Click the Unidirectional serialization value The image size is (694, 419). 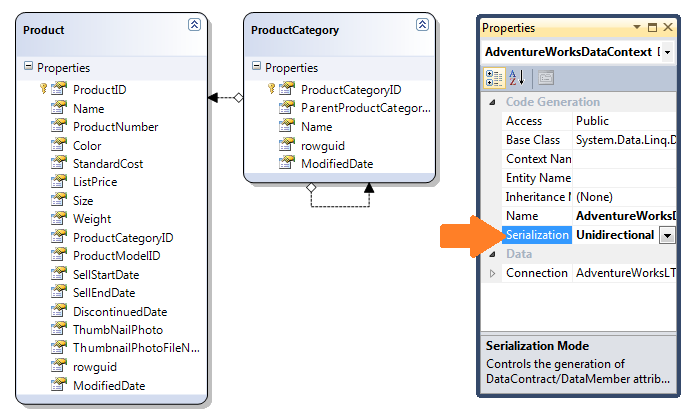coord(615,235)
